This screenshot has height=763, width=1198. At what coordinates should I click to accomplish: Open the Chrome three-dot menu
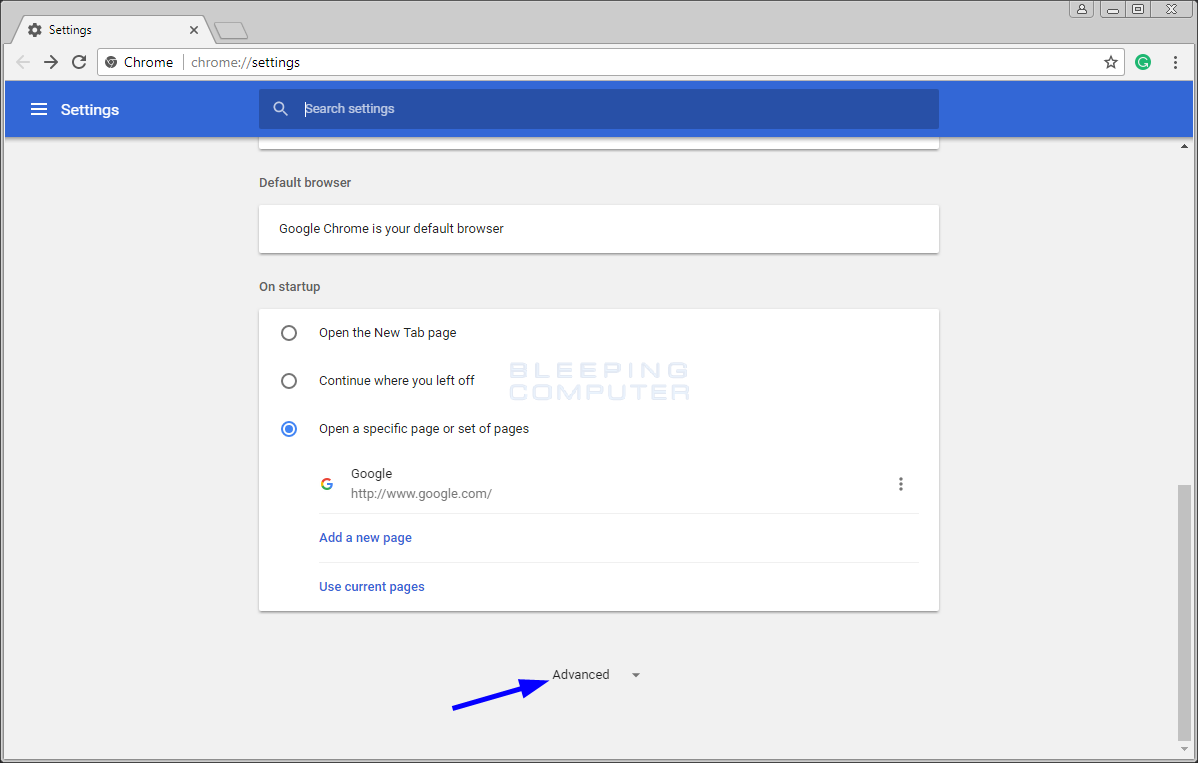1175,62
